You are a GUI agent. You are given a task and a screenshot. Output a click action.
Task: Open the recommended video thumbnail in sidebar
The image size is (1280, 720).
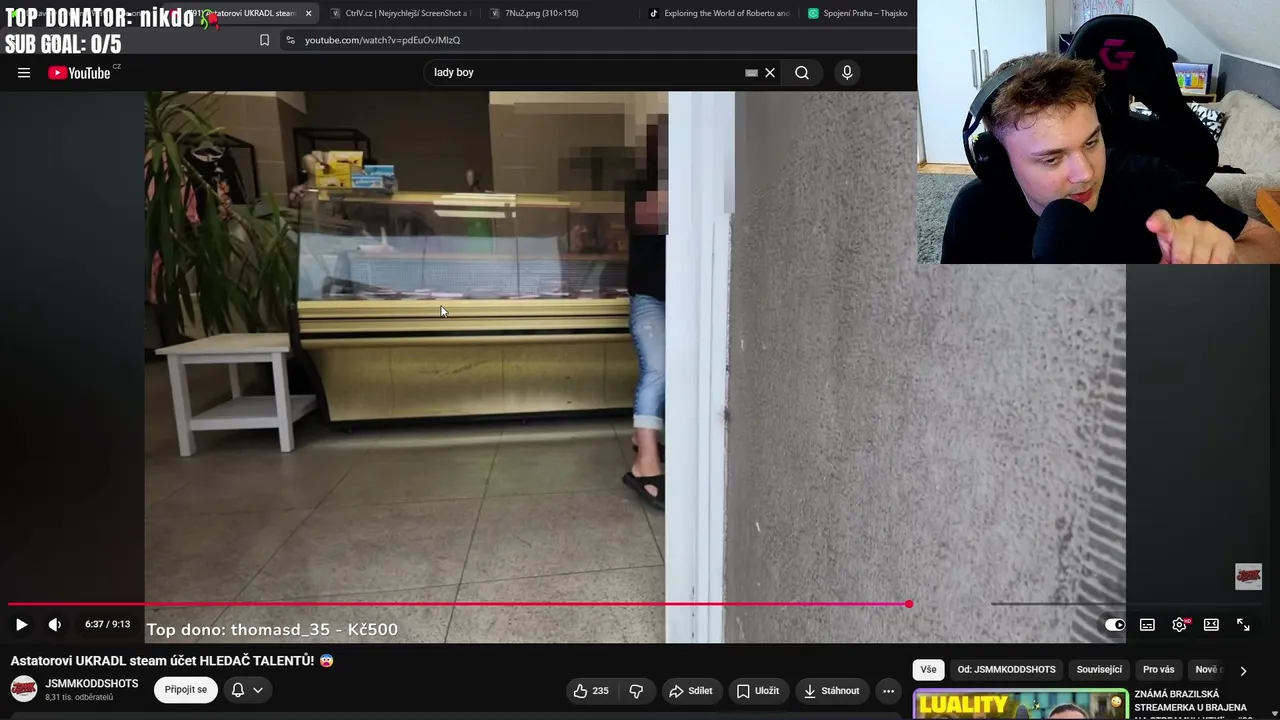click(x=1020, y=704)
